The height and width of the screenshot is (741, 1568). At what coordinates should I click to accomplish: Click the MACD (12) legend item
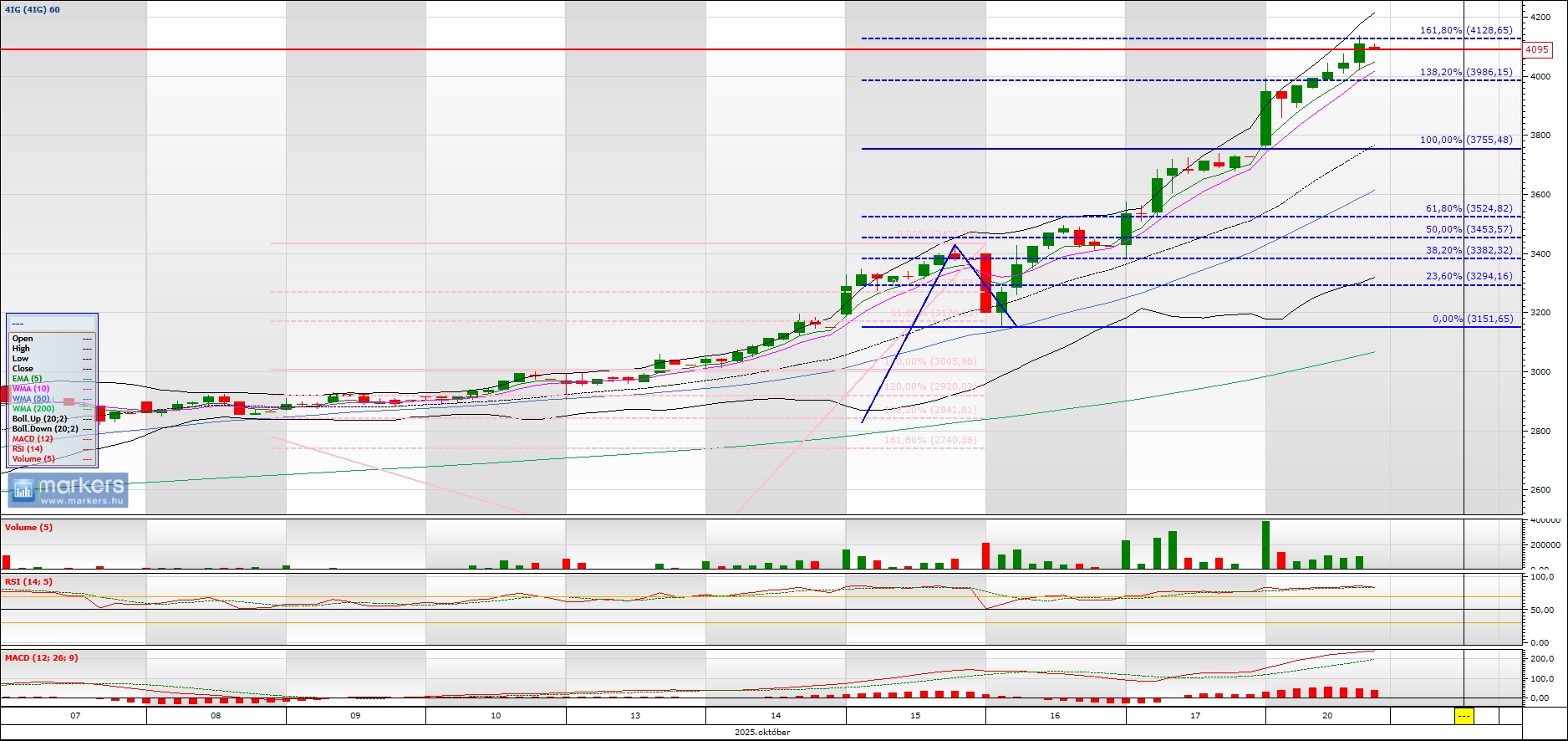[33, 439]
